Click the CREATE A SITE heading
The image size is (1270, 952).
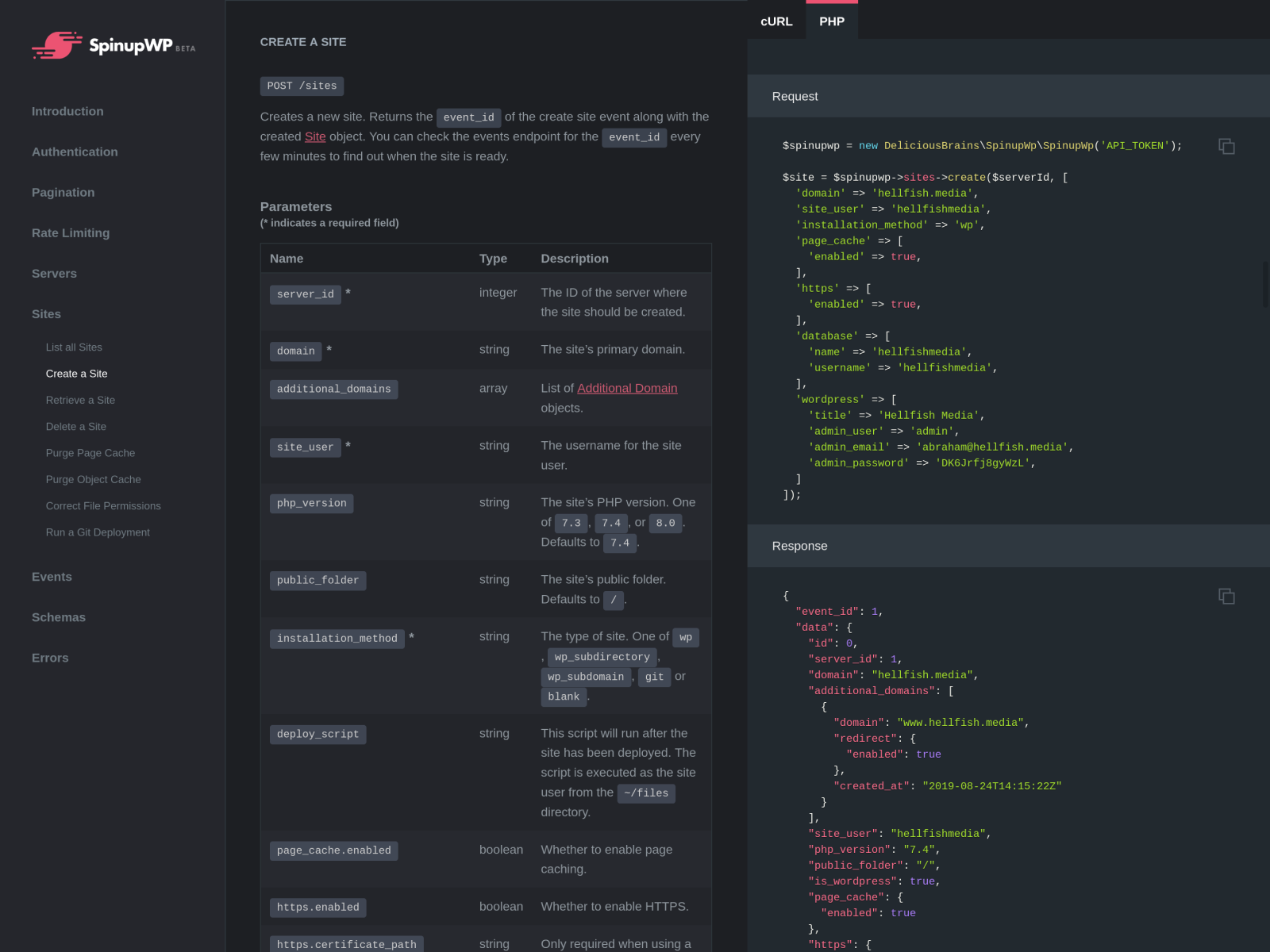pyautogui.click(x=303, y=42)
